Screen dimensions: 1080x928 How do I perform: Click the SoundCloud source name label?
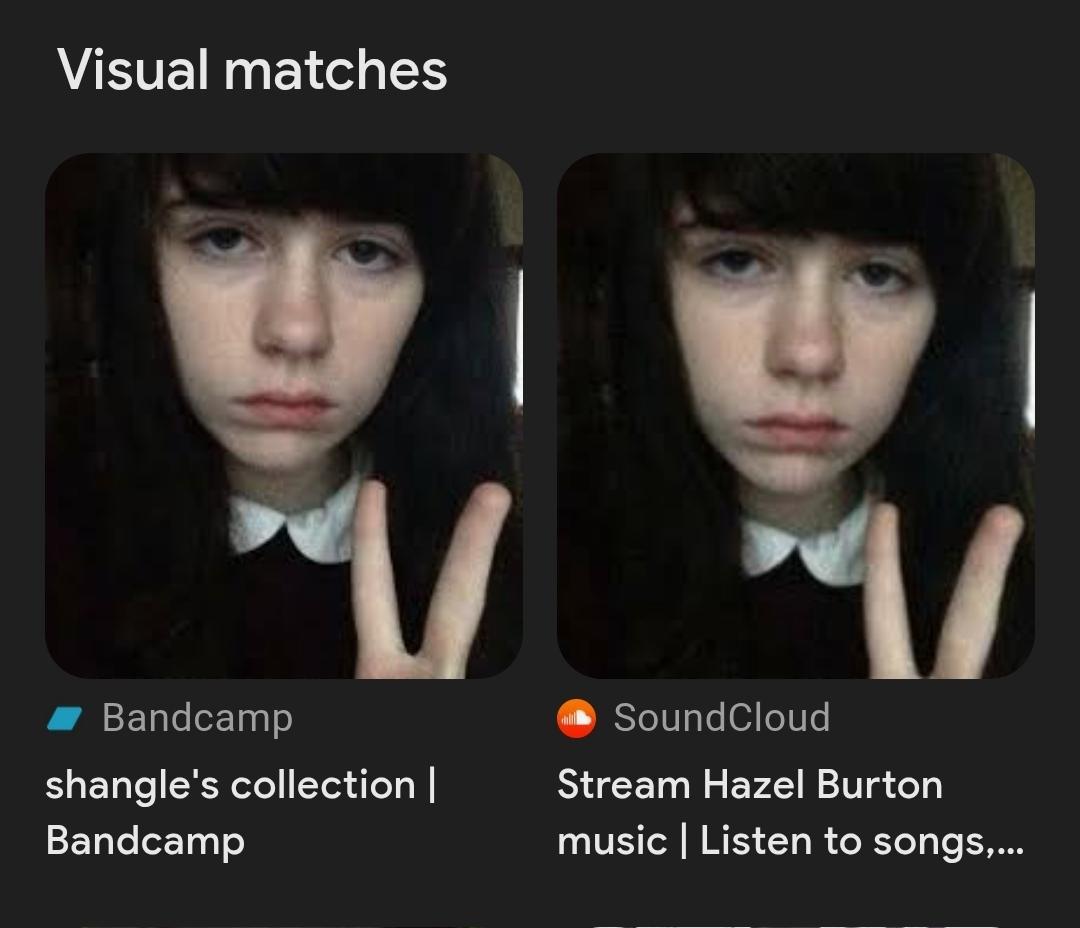coord(721,718)
